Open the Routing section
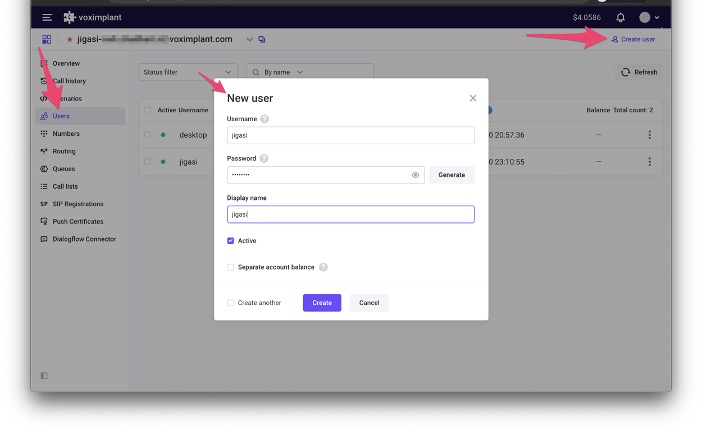This screenshot has width=702, height=432. [x=64, y=151]
